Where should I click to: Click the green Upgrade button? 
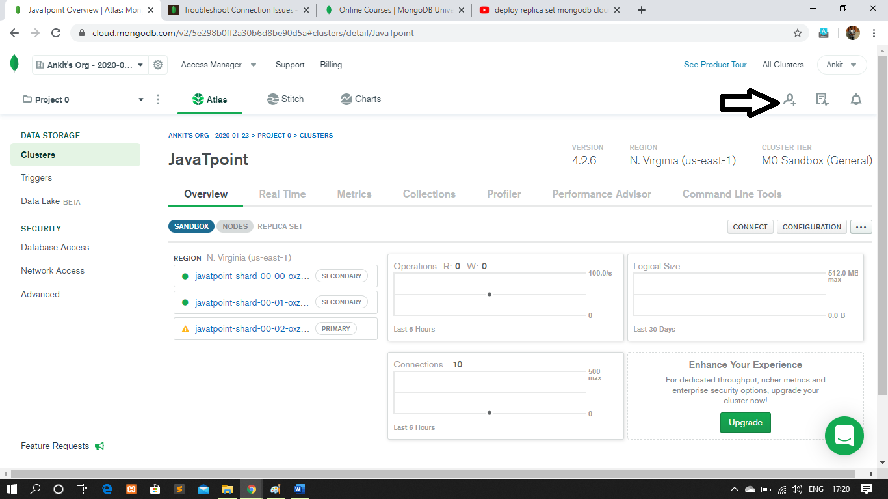click(745, 423)
